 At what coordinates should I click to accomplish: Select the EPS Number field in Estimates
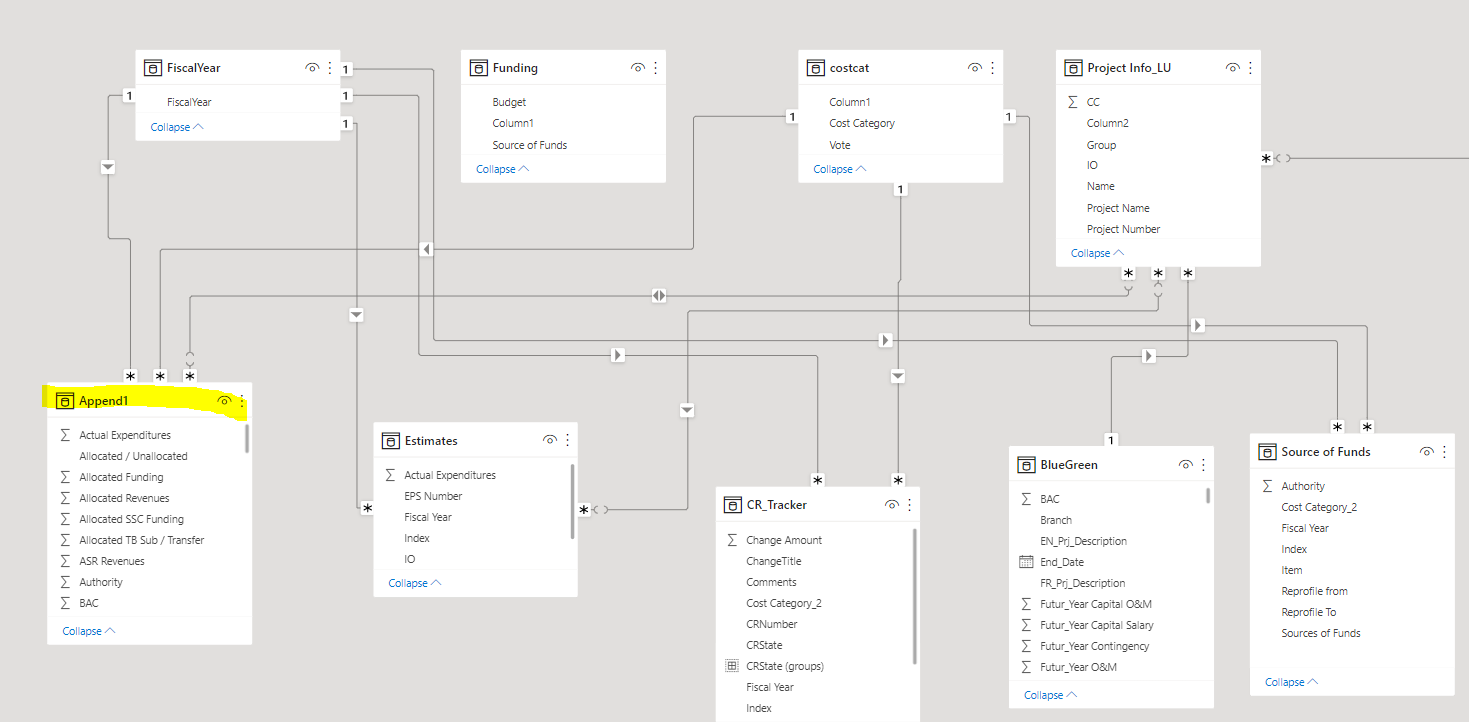coord(433,496)
